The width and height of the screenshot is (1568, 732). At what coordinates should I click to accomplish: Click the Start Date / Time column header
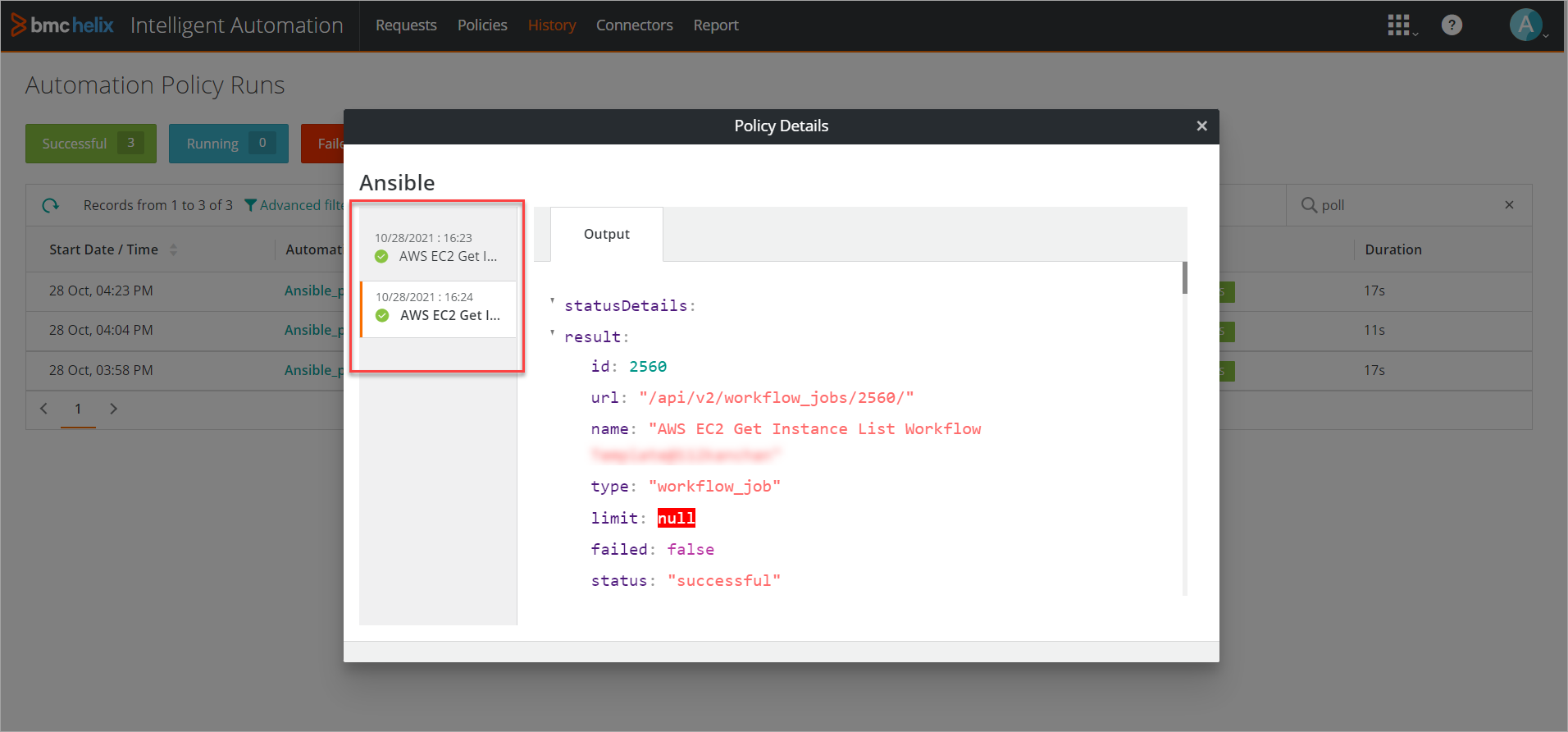103,249
